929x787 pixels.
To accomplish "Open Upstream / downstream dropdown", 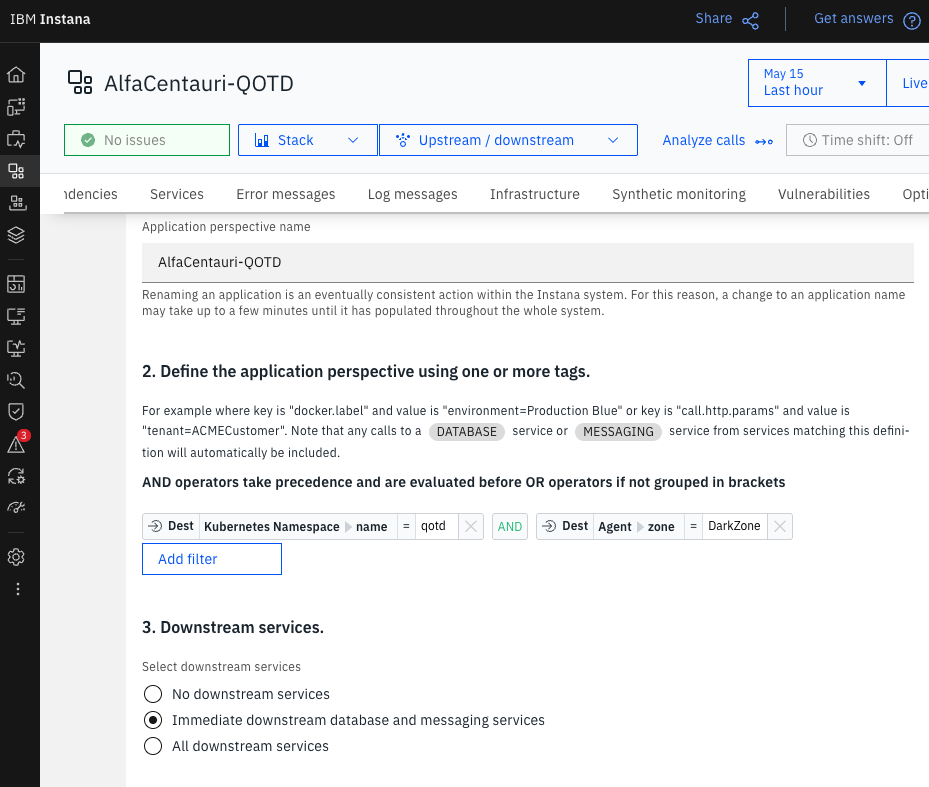I will point(508,140).
